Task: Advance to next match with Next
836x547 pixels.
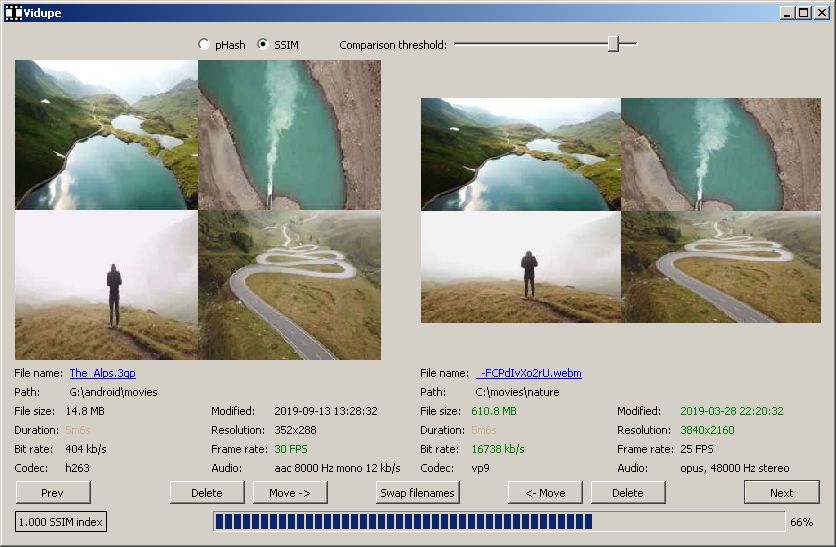Action: [x=781, y=492]
